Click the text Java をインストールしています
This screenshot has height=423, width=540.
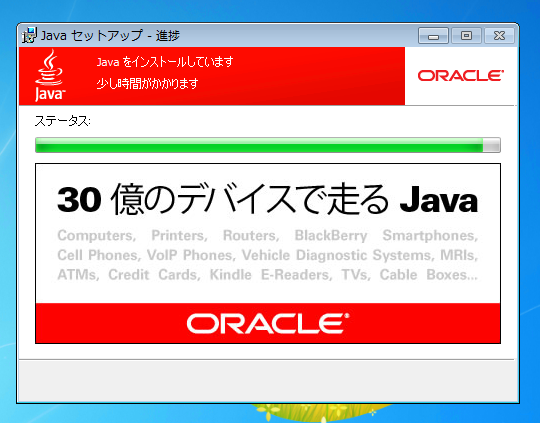point(165,62)
